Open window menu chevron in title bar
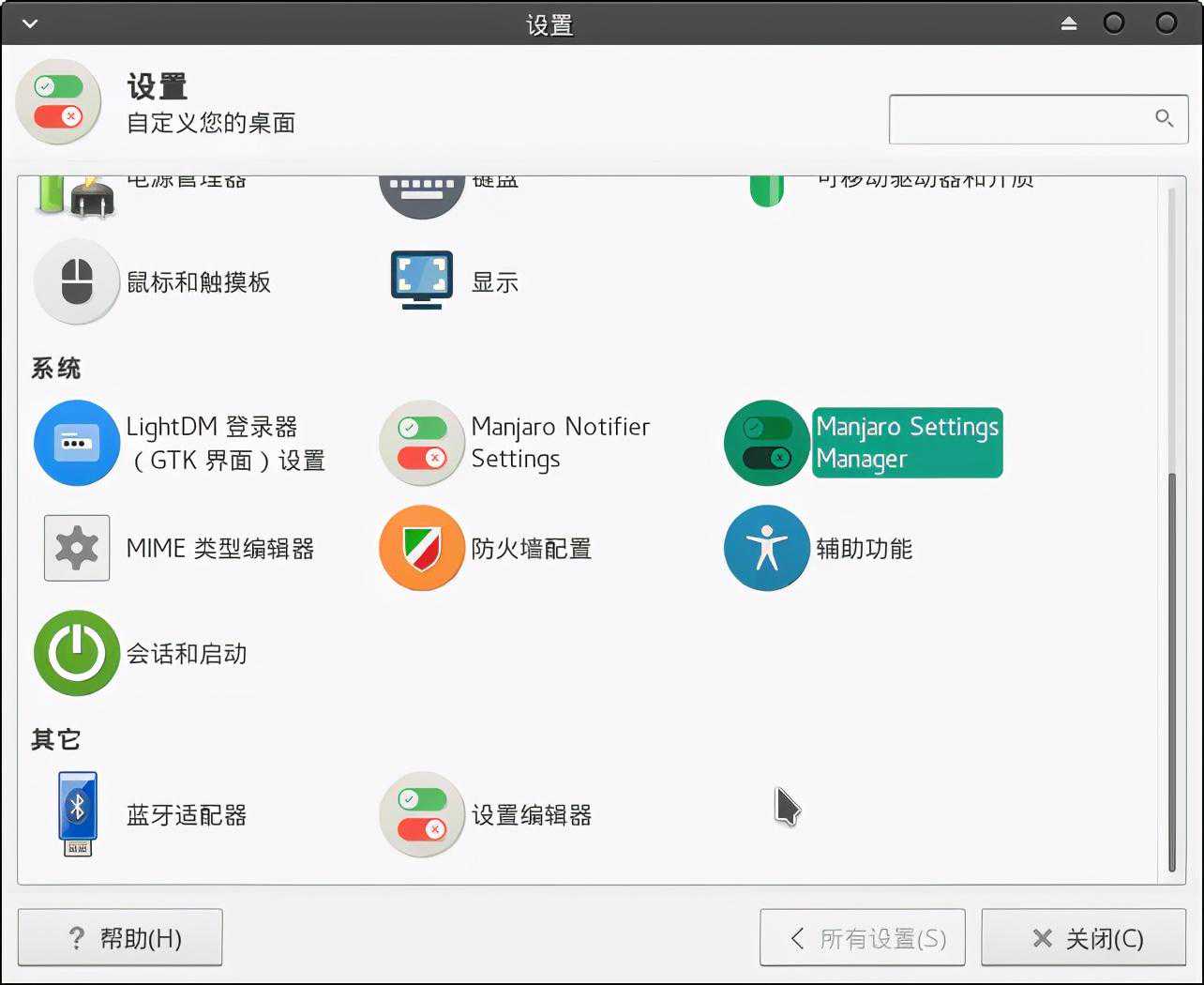1204x985 pixels. tap(30, 23)
